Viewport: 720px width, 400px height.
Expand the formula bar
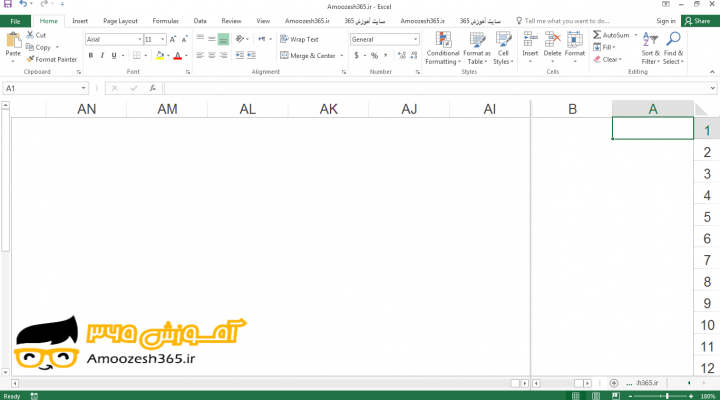pos(713,88)
